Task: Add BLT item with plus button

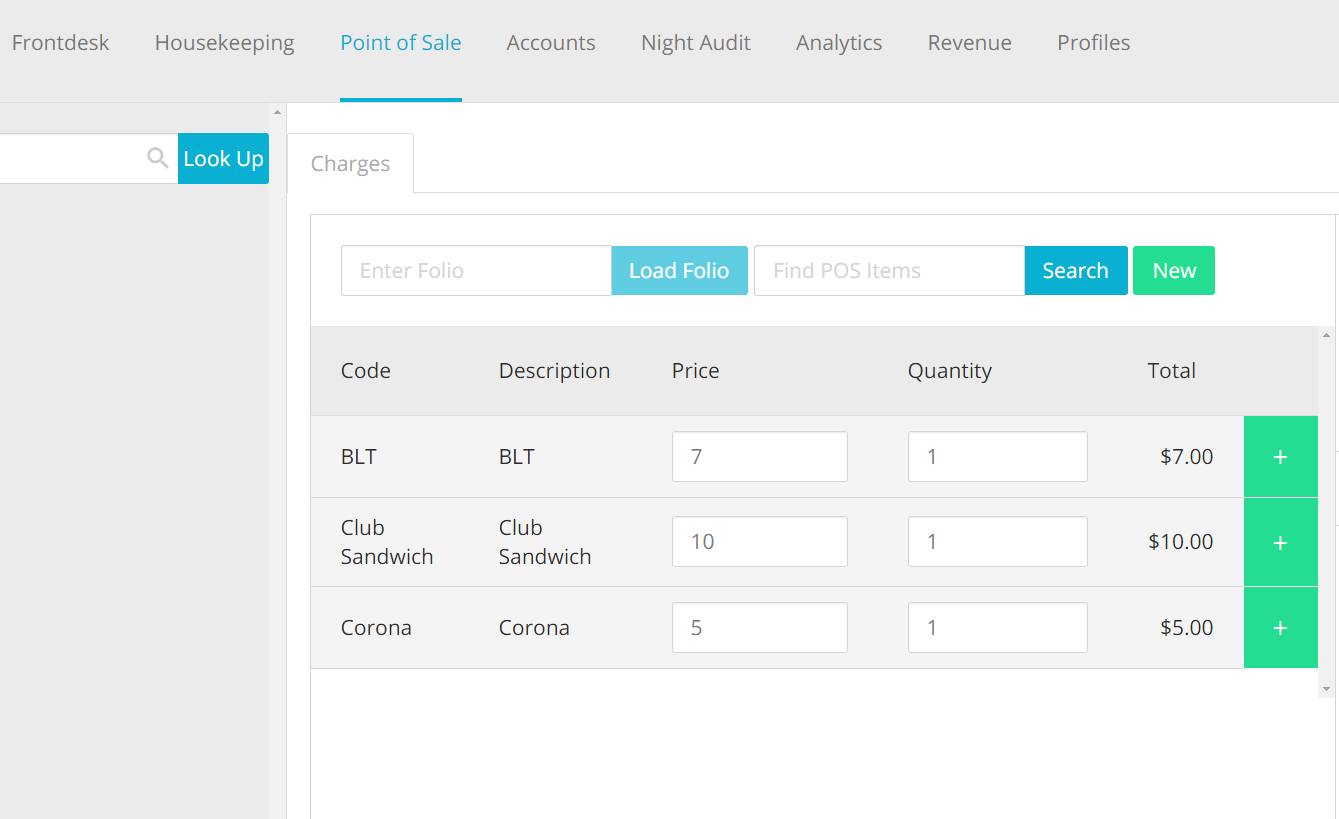Action: [x=1280, y=457]
